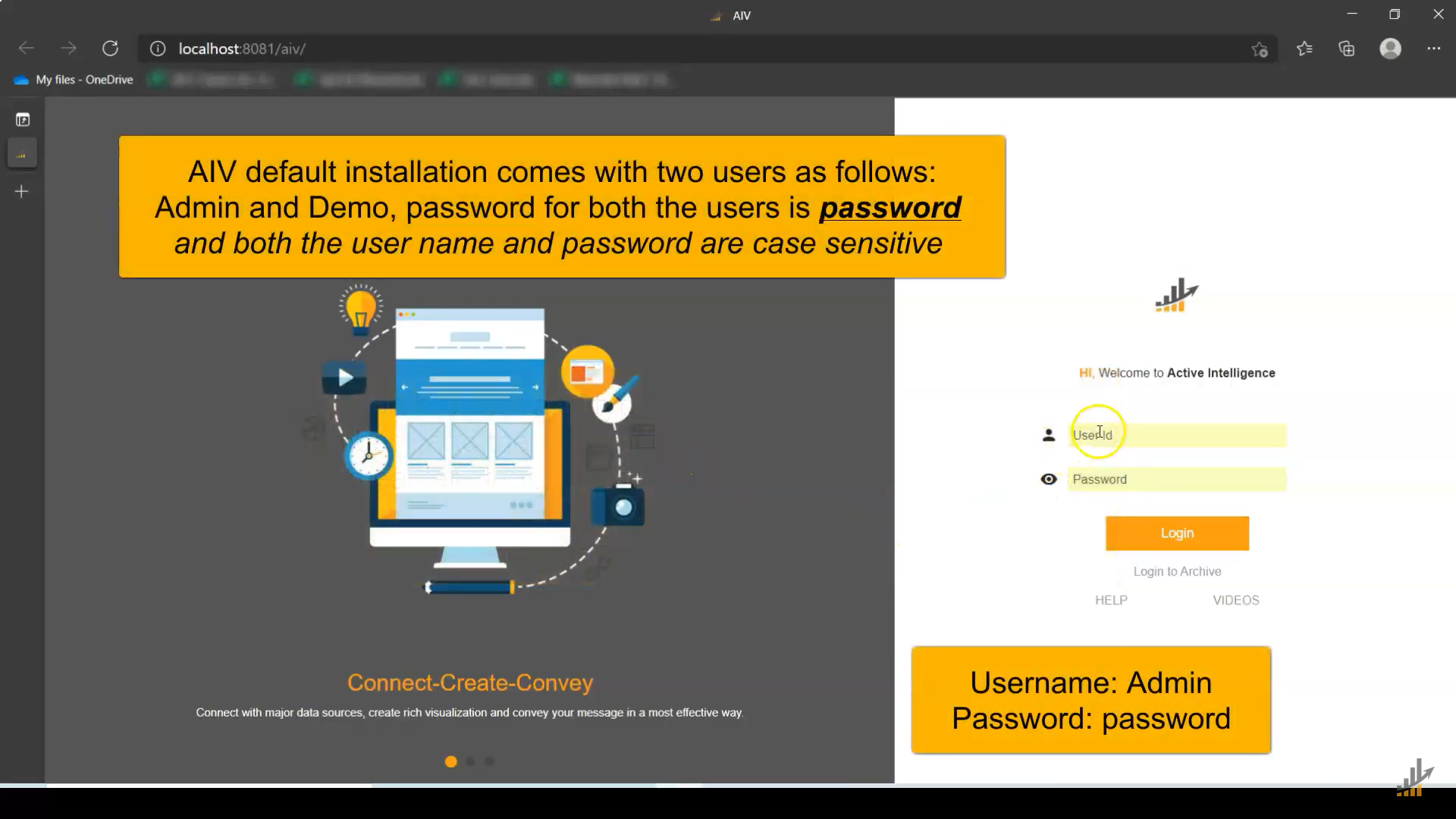The width and height of the screenshot is (1456, 819).
Task: Add this page to favorites star
Action: click(x=1260, y=49)
